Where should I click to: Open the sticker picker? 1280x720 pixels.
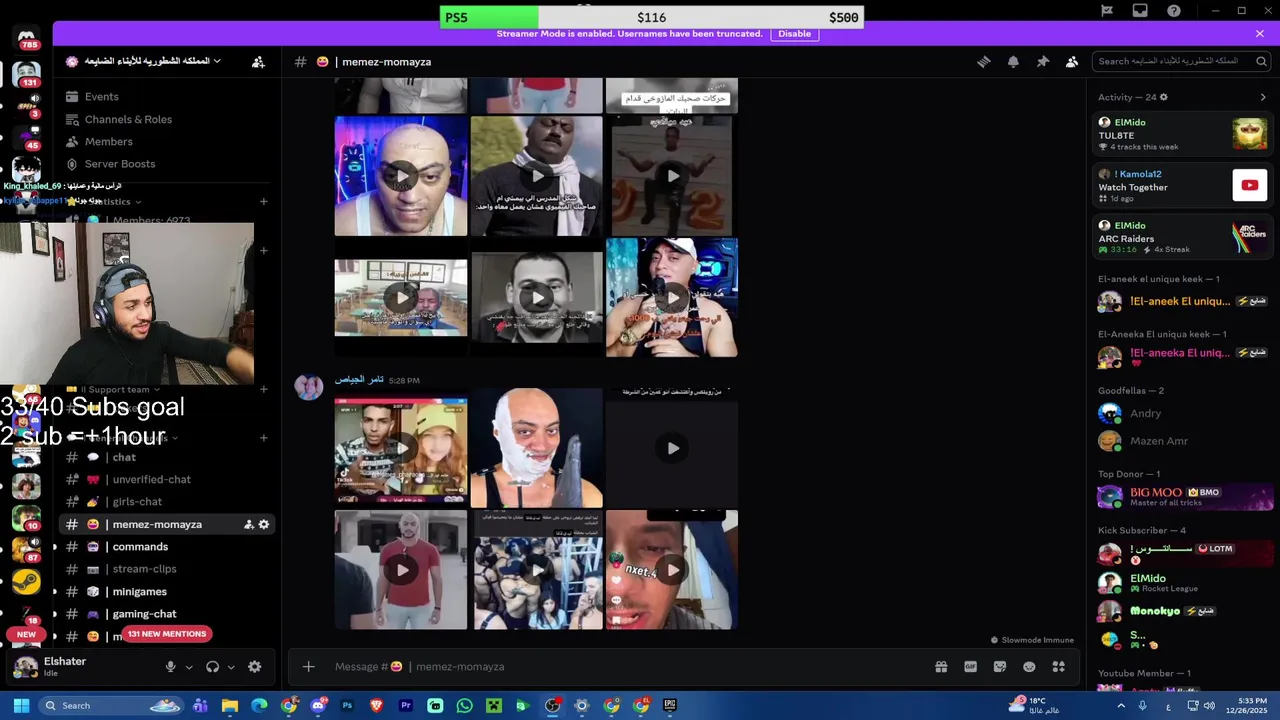click(1000, 667)
